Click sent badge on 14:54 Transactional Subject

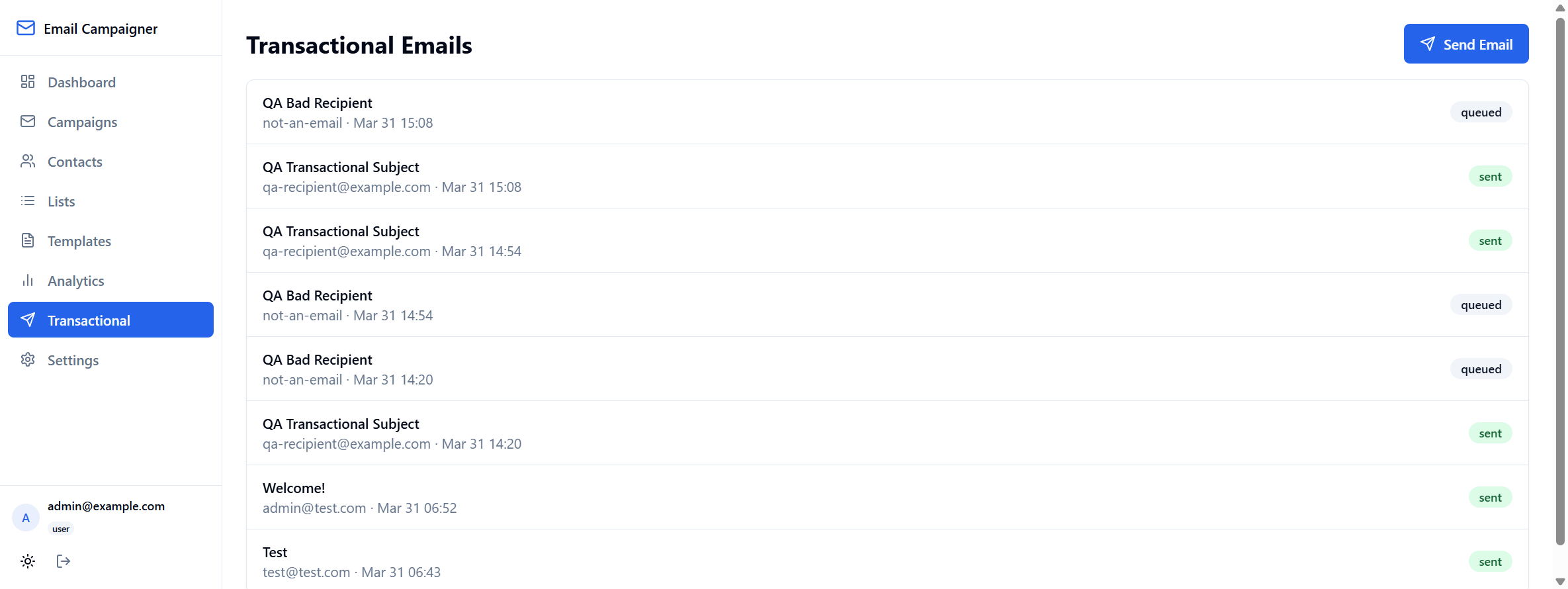coord(1491,240)
